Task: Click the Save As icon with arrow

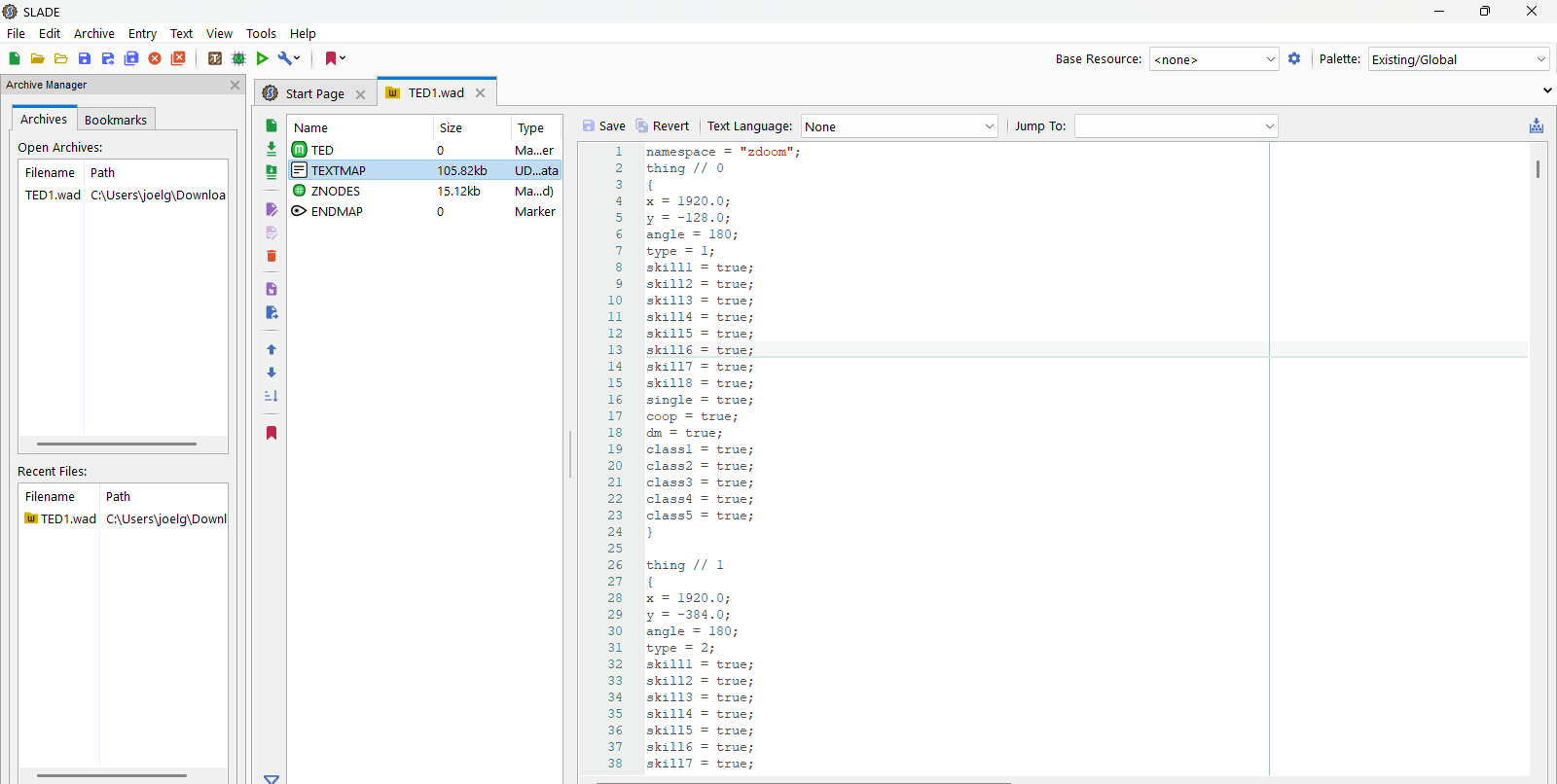Action: [x=108, y=58]
